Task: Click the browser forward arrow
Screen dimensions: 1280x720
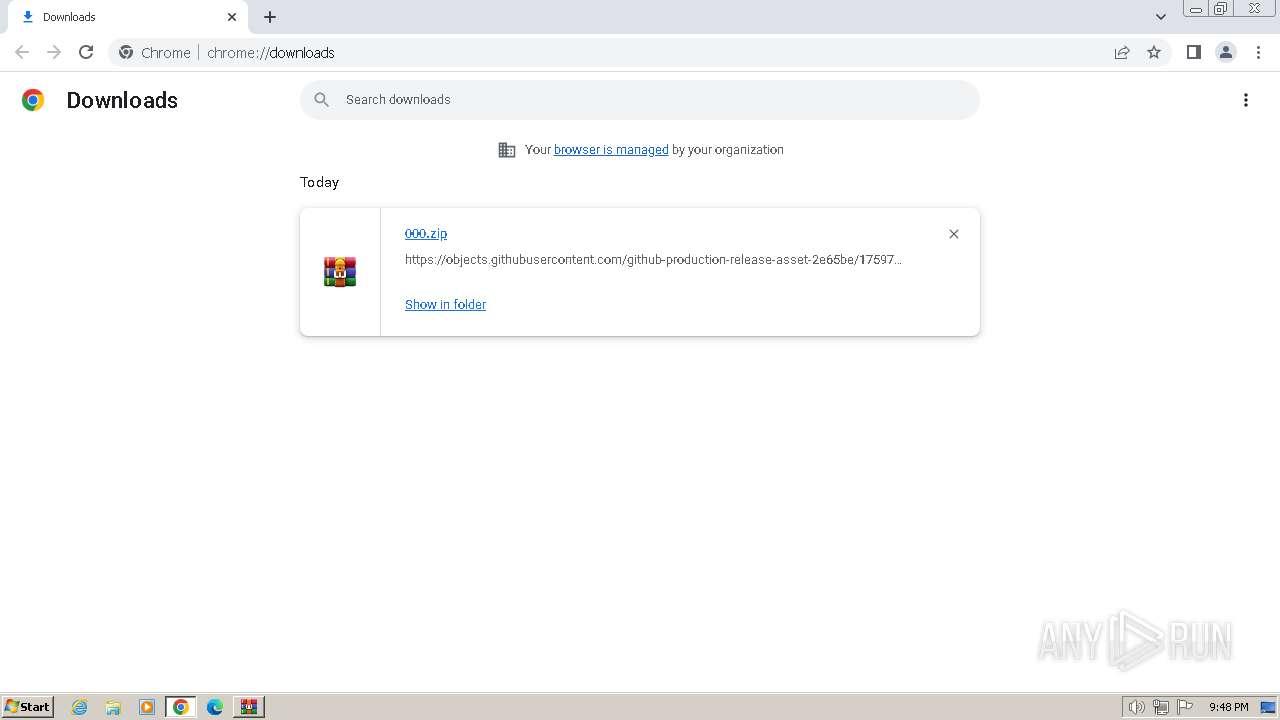Action: click(x=54, y=52)
